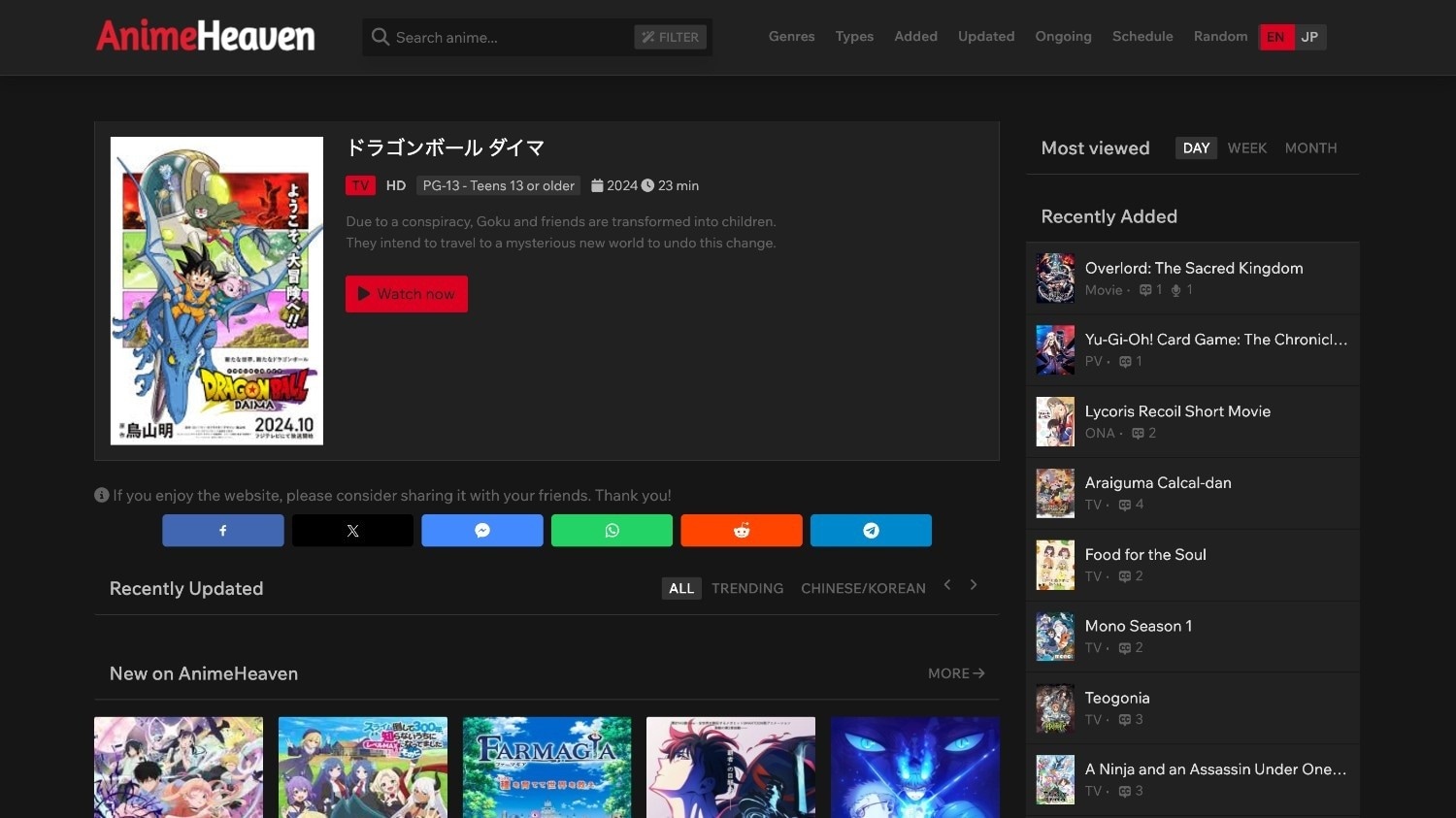This screenshot has height=818, width=1456.
Task: Go to previous Recently Updated page
Action: point(947,585)
